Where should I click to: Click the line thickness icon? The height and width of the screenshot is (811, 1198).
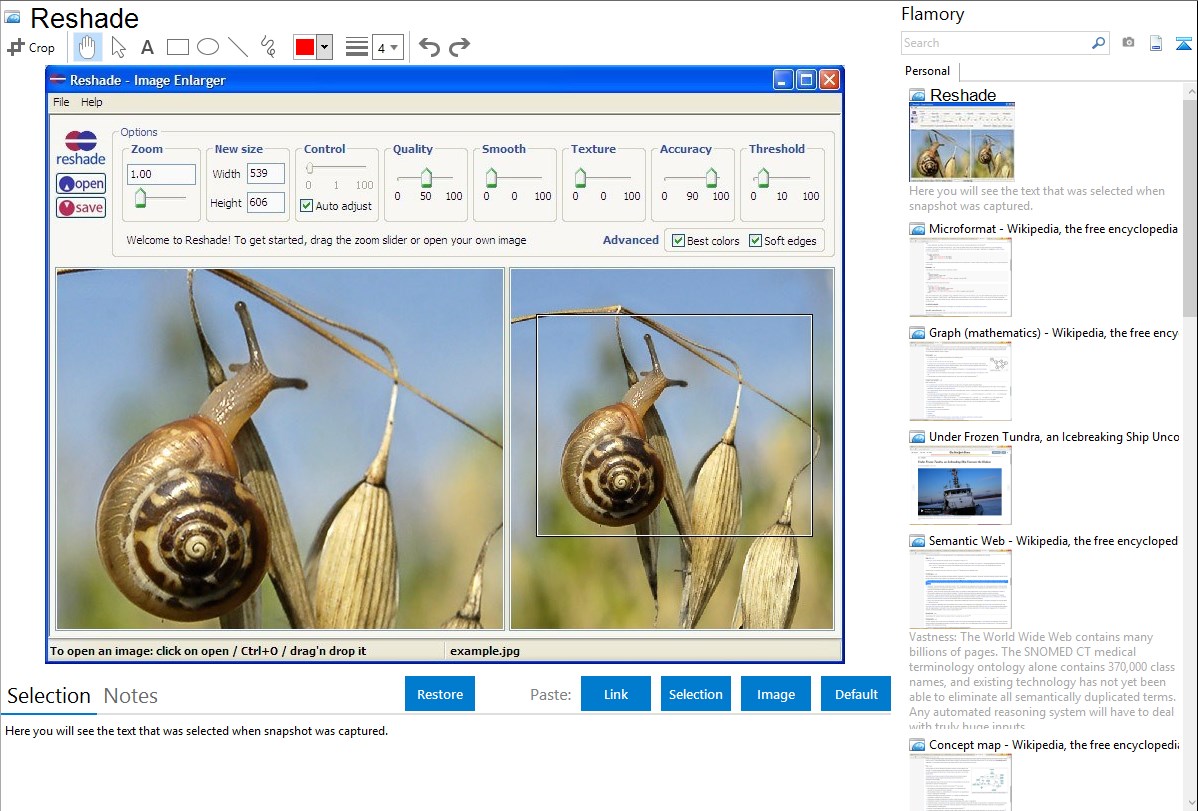pyautogui.click(x=356, y=47)
